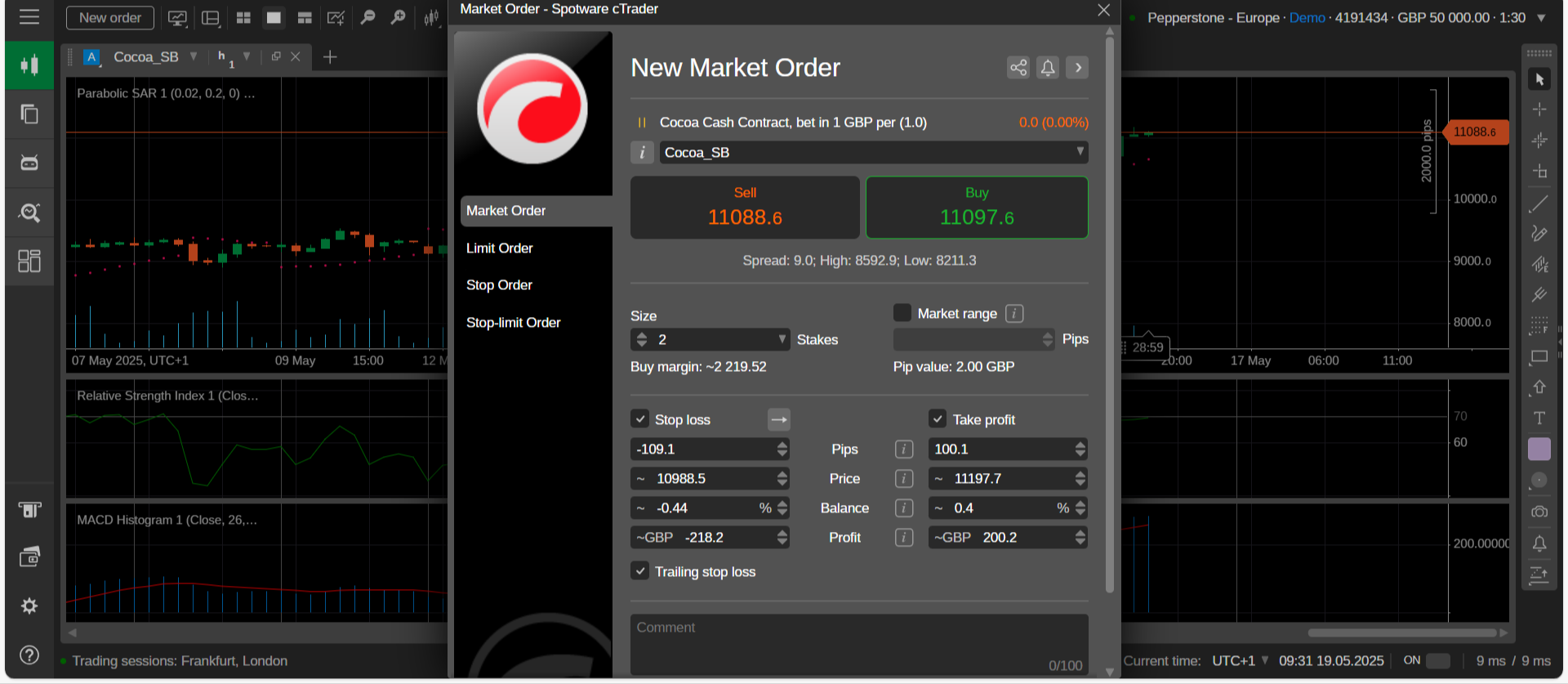Select Market Order tab
Viewport: 1568px width, 684px height.
tap(537, 211)
